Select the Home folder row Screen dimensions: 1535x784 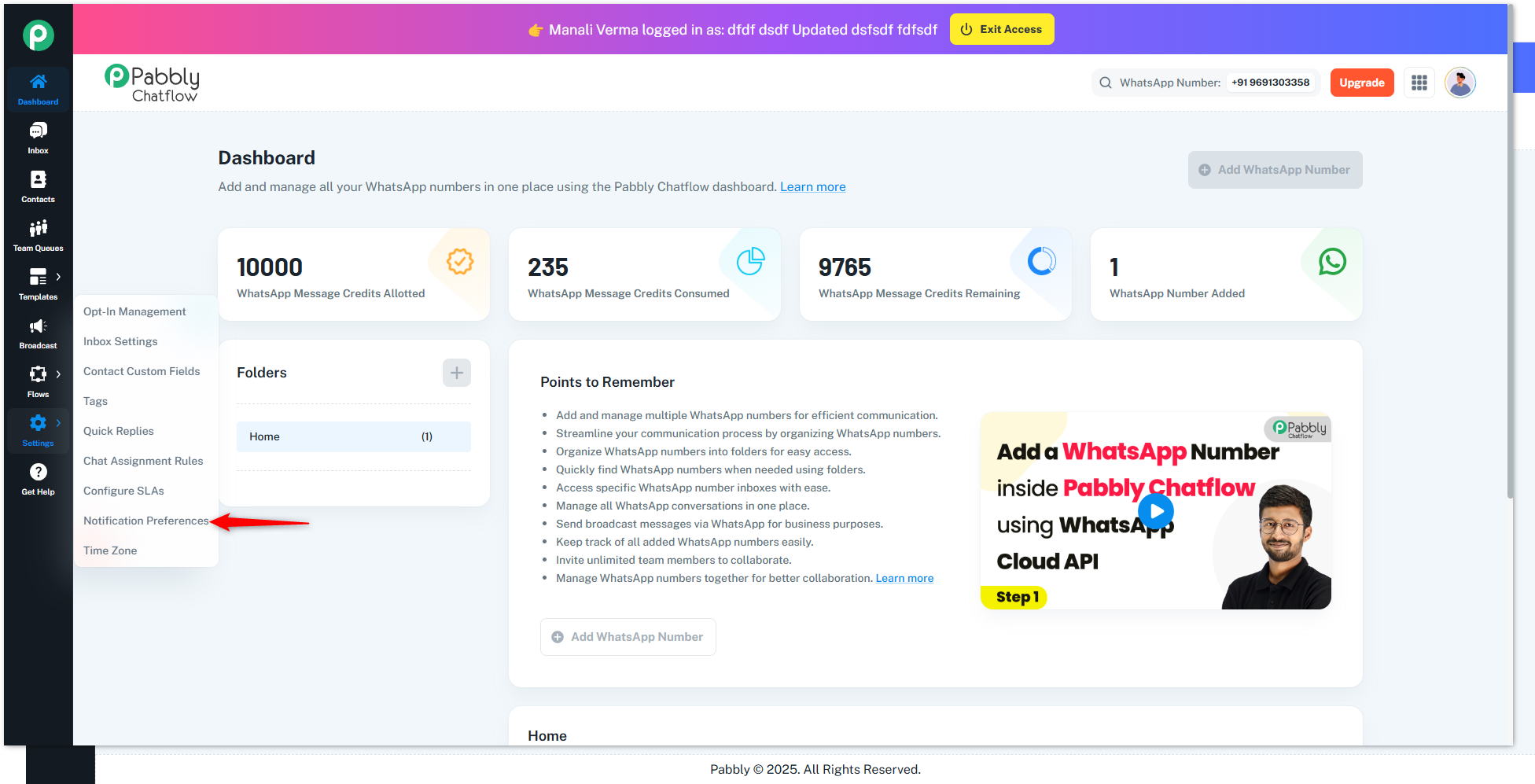coord(354,436)
